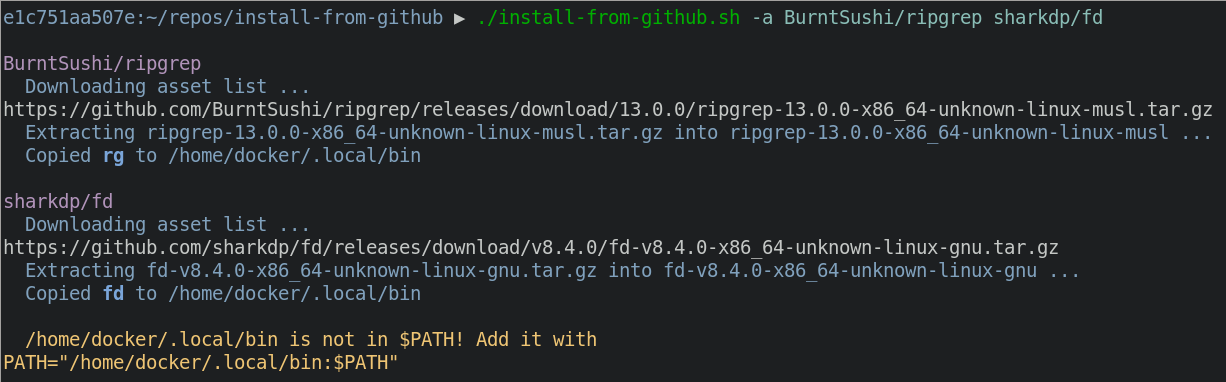1226x382 pixels.
Task: Click the first 'Downloading asset list' message
Action: coord(168,86)
